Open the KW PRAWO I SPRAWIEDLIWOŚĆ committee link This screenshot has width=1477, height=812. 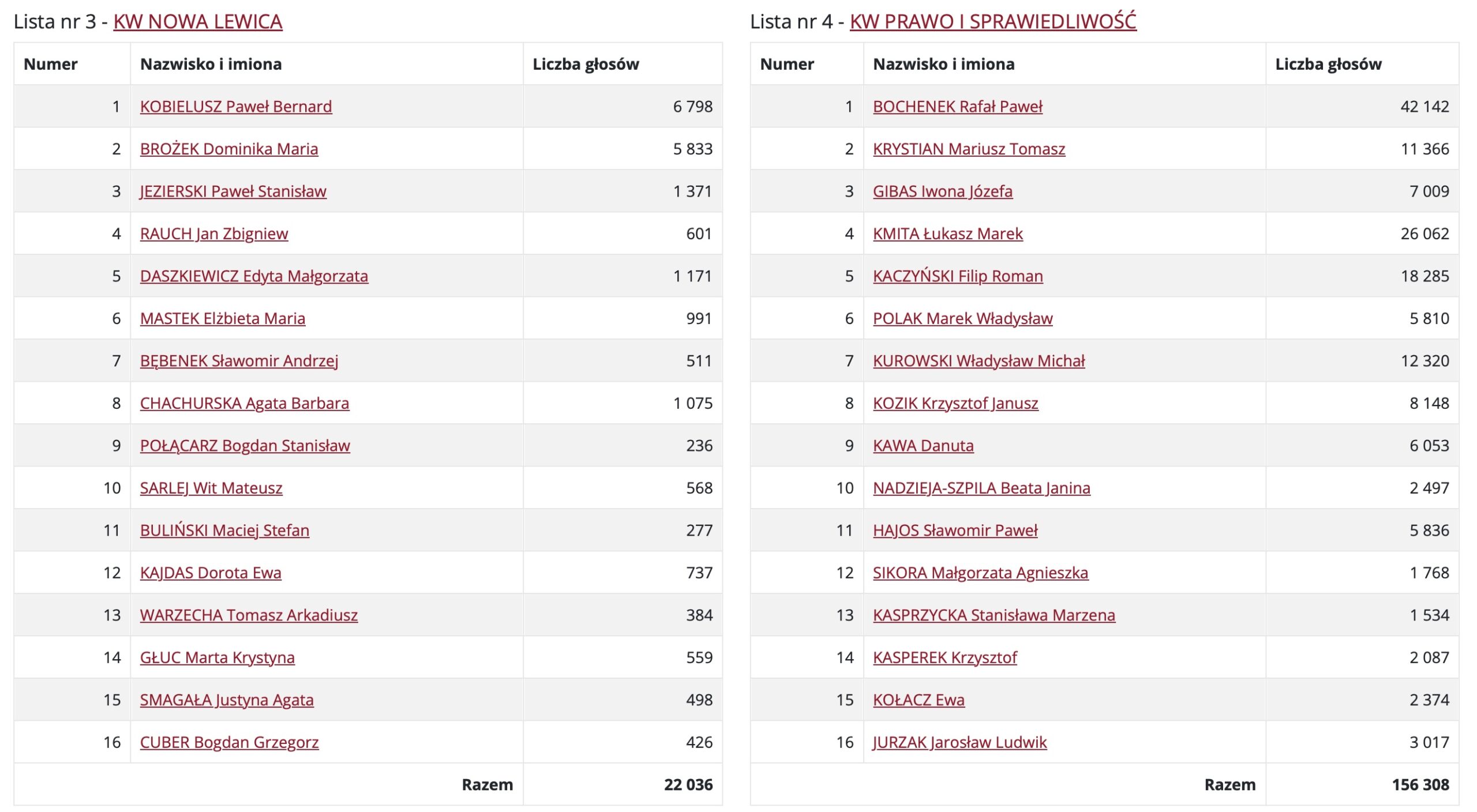(x=993, y=22)
